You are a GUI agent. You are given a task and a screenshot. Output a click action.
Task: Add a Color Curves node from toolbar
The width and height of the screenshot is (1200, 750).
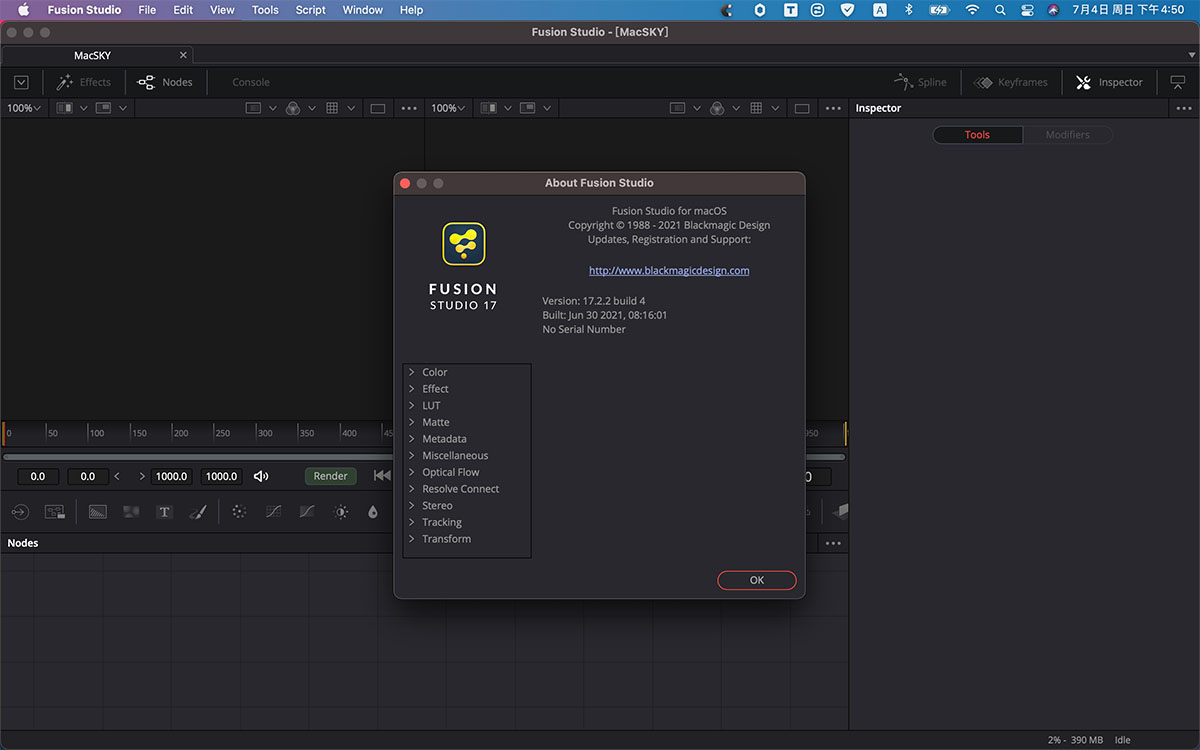[273, 511]
